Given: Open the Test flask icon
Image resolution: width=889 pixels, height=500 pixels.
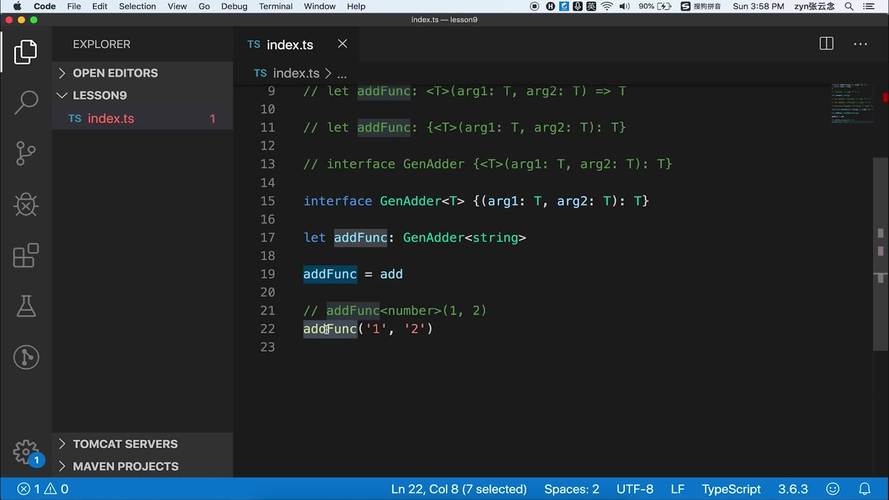Looking at the screenshot, I should click(26, 306).
